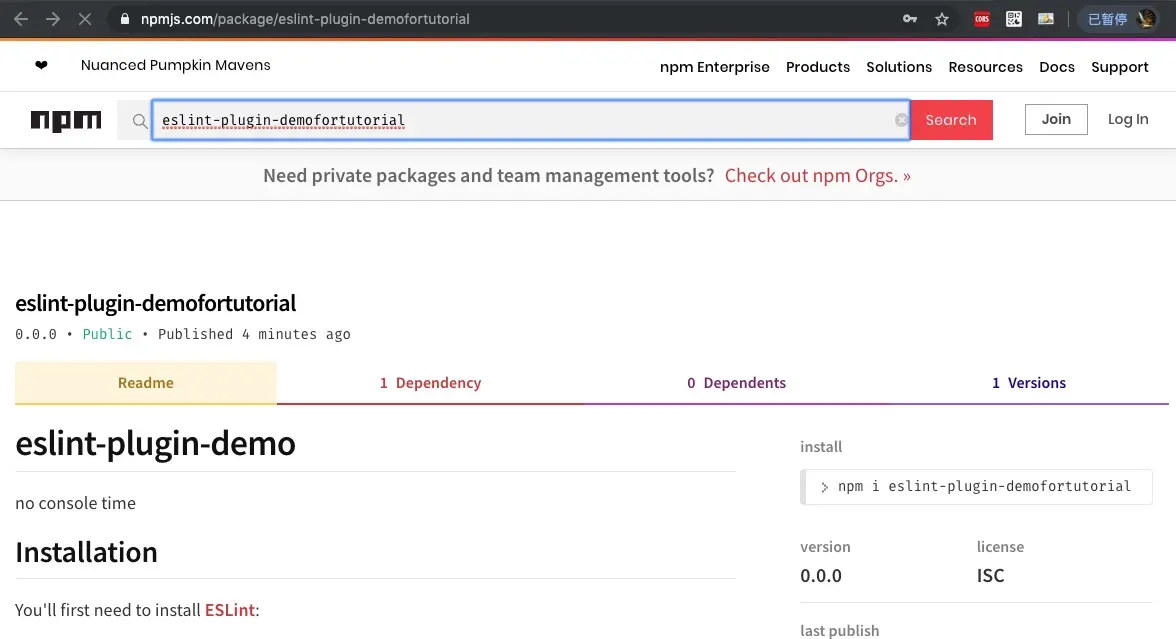The width and height of the screenshot is (1176, 639).
Task: Click the eslint-plugin-demofortutorial package title
Action: point(155,303)
